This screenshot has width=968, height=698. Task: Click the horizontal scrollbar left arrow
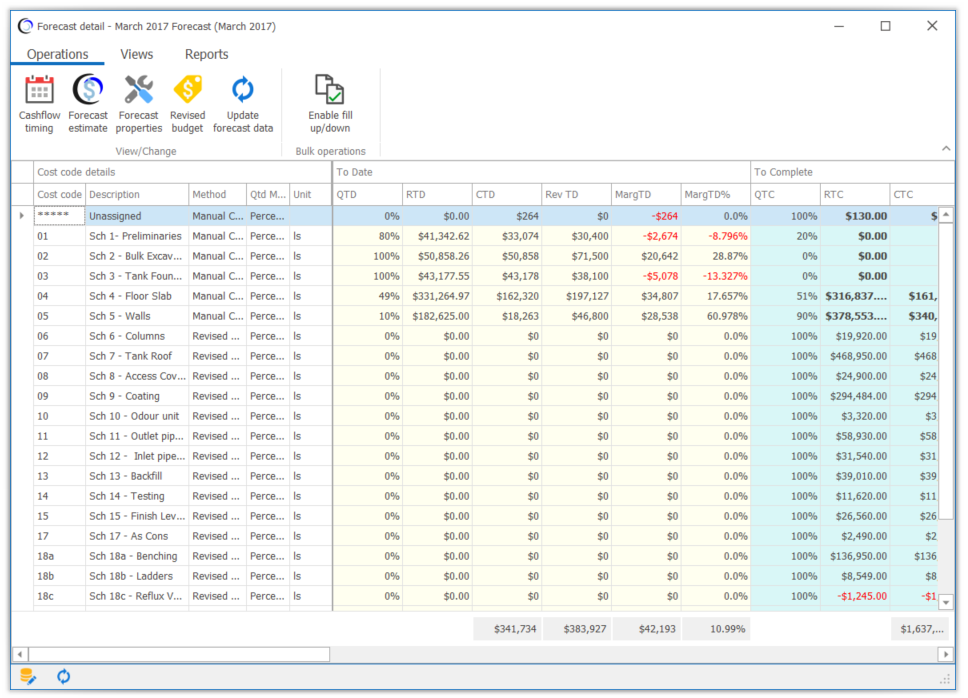[20, 654]
